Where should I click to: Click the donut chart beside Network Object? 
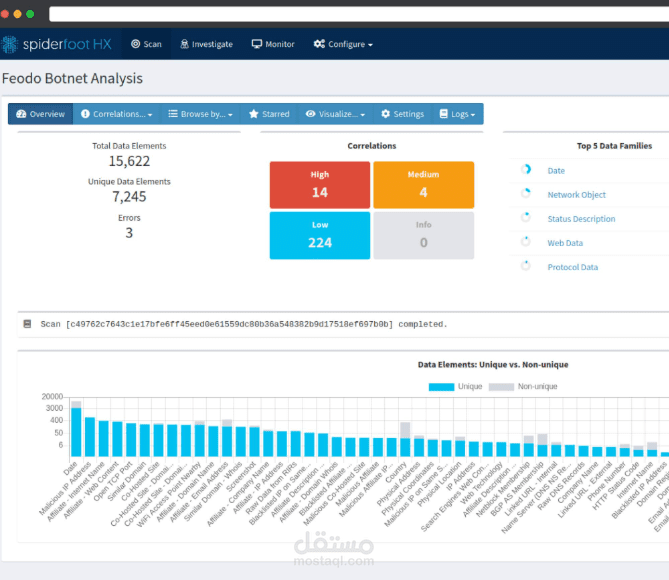pyautogui.click(x=526, y=193)
